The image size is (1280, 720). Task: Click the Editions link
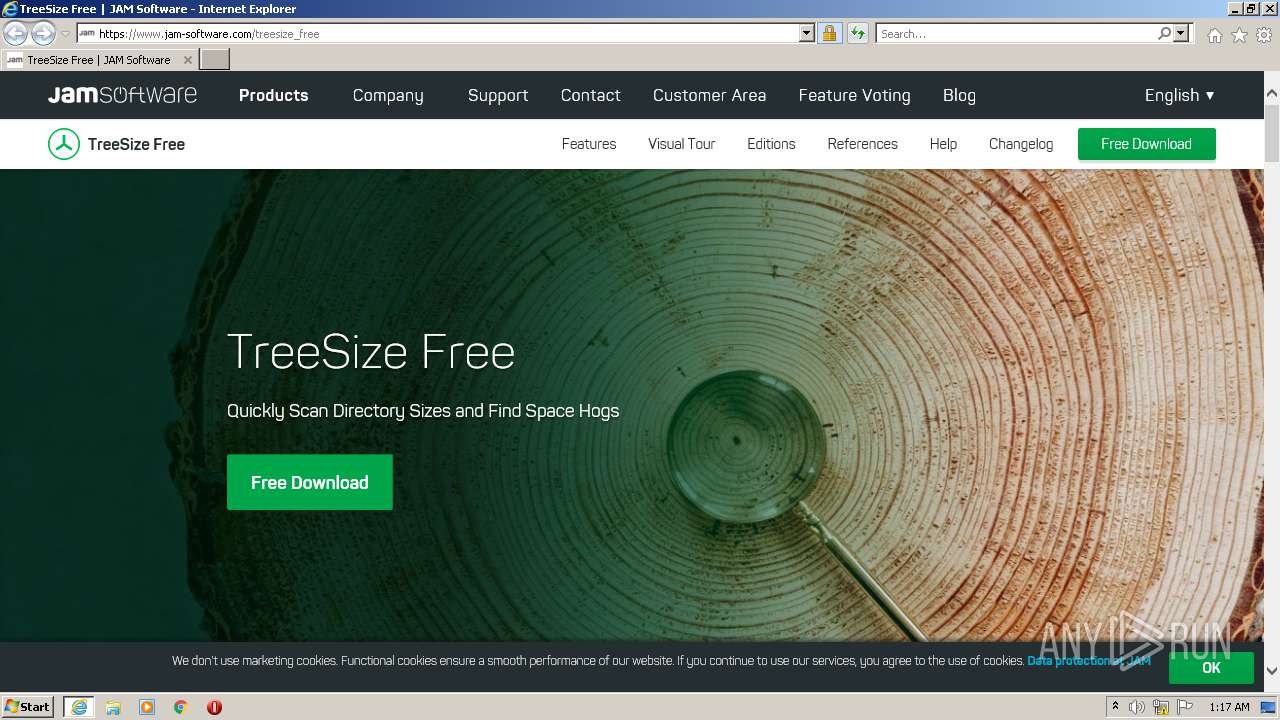[x=771, y=144]
